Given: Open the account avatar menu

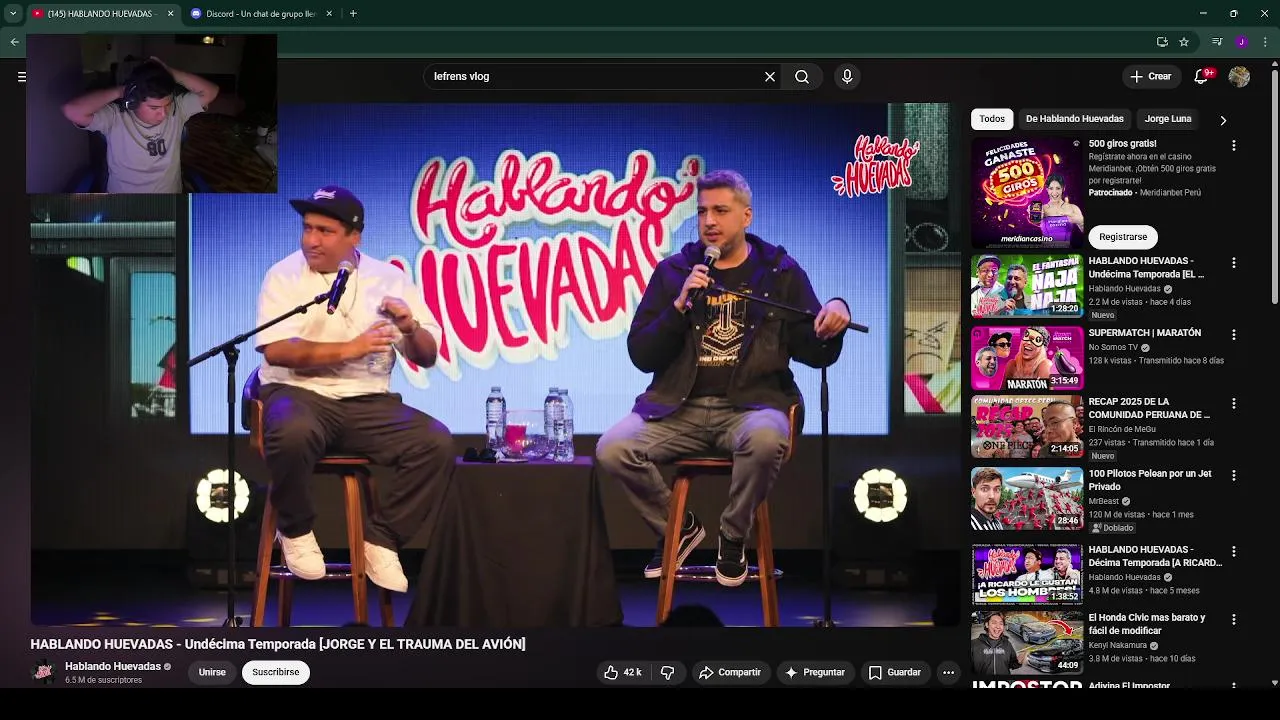Looking at the screenshot, I should click(x=1239, y=77).
